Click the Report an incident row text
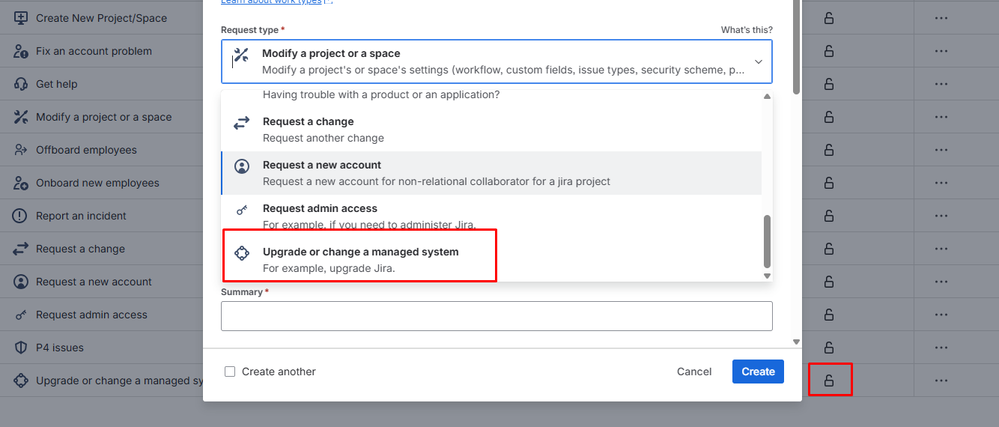Image resolution: width=999 pixels, height=427 pixels. click(81, 215)
